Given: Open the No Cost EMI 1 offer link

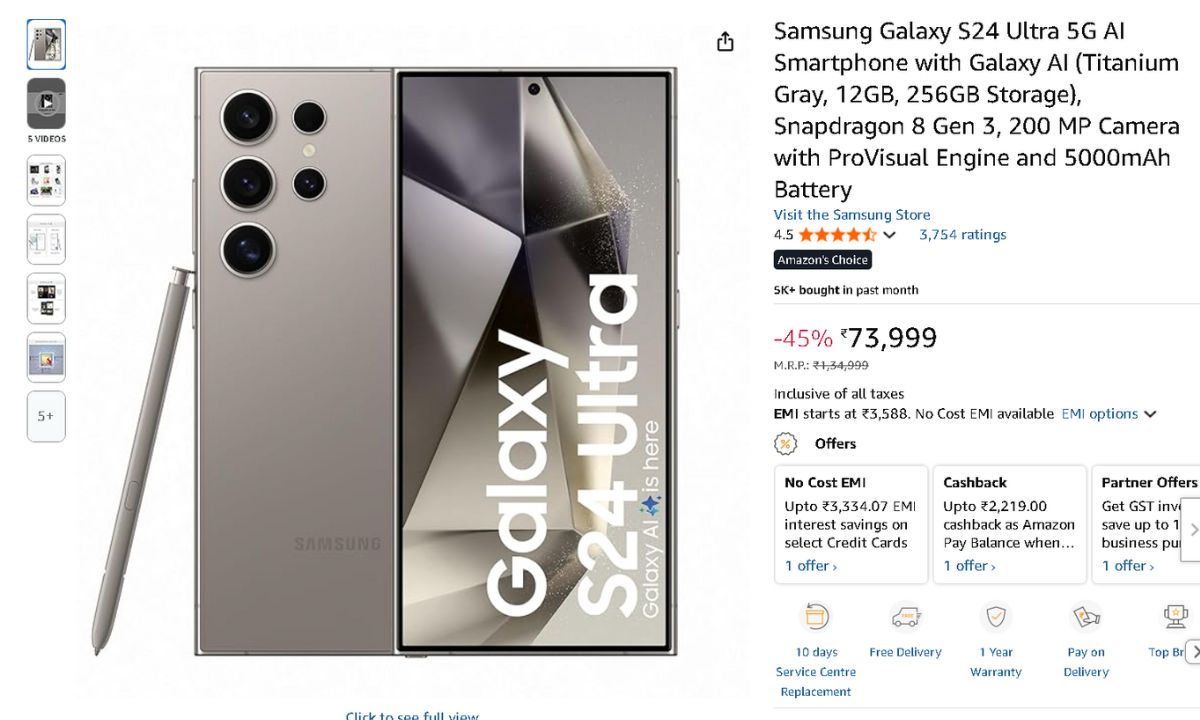Looking at the screenshot, I should pos(810,566).
